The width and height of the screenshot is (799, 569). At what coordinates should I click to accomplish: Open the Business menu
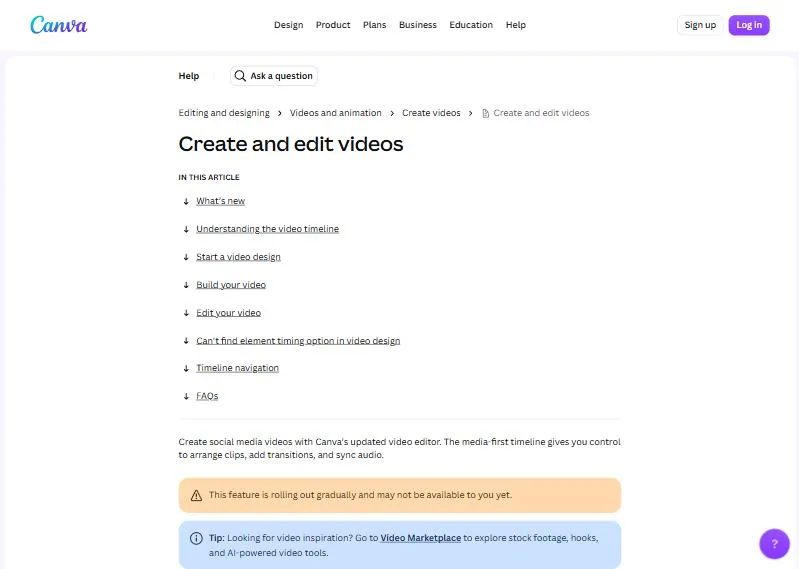[418, 25]
